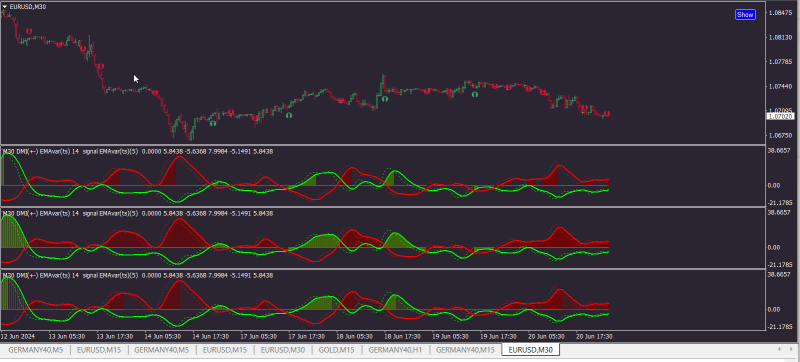This screenshot has height=362, width=800.
Task: Click the highlighted active EURUSD,M30 tab
Action: (x=531, y=350)
